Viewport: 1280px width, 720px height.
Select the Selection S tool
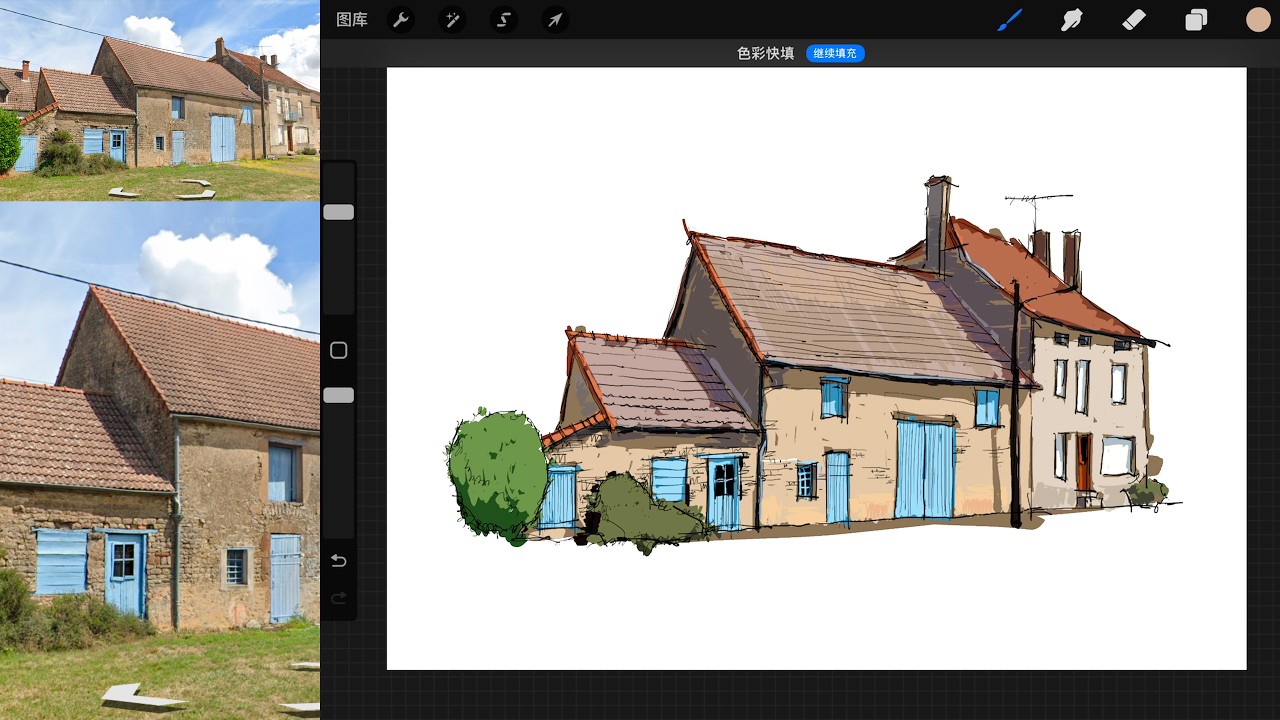[504, 20]
